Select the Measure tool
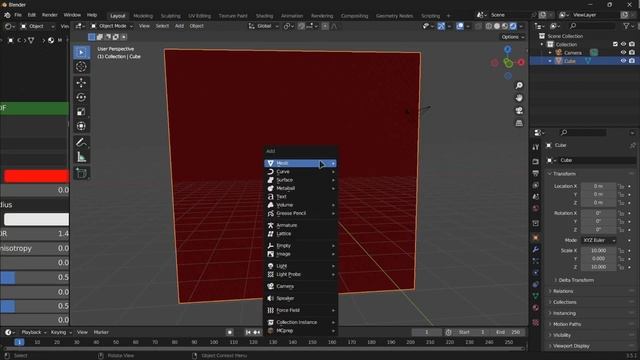 tap(81, 157)
